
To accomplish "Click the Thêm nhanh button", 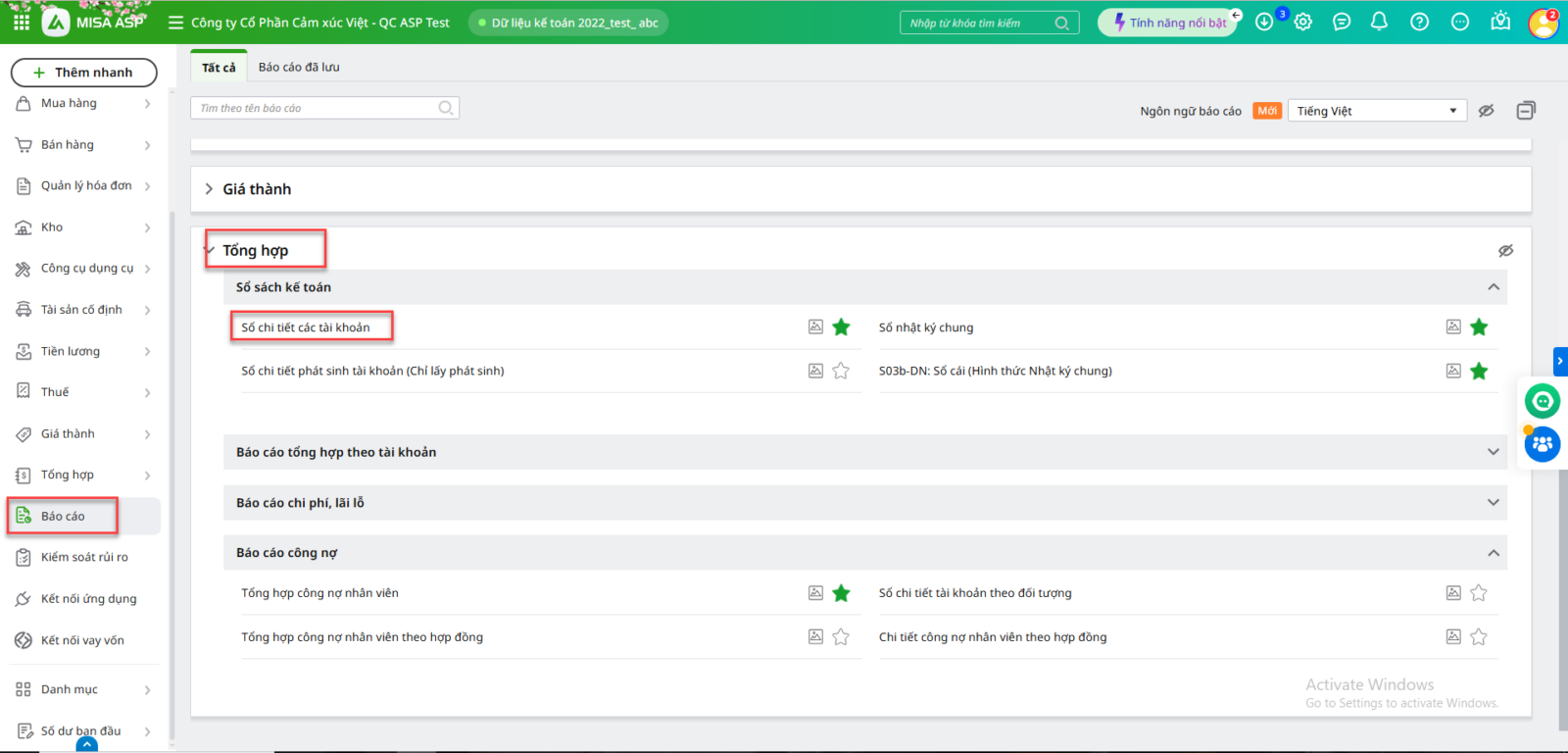I will pos(84,73).
